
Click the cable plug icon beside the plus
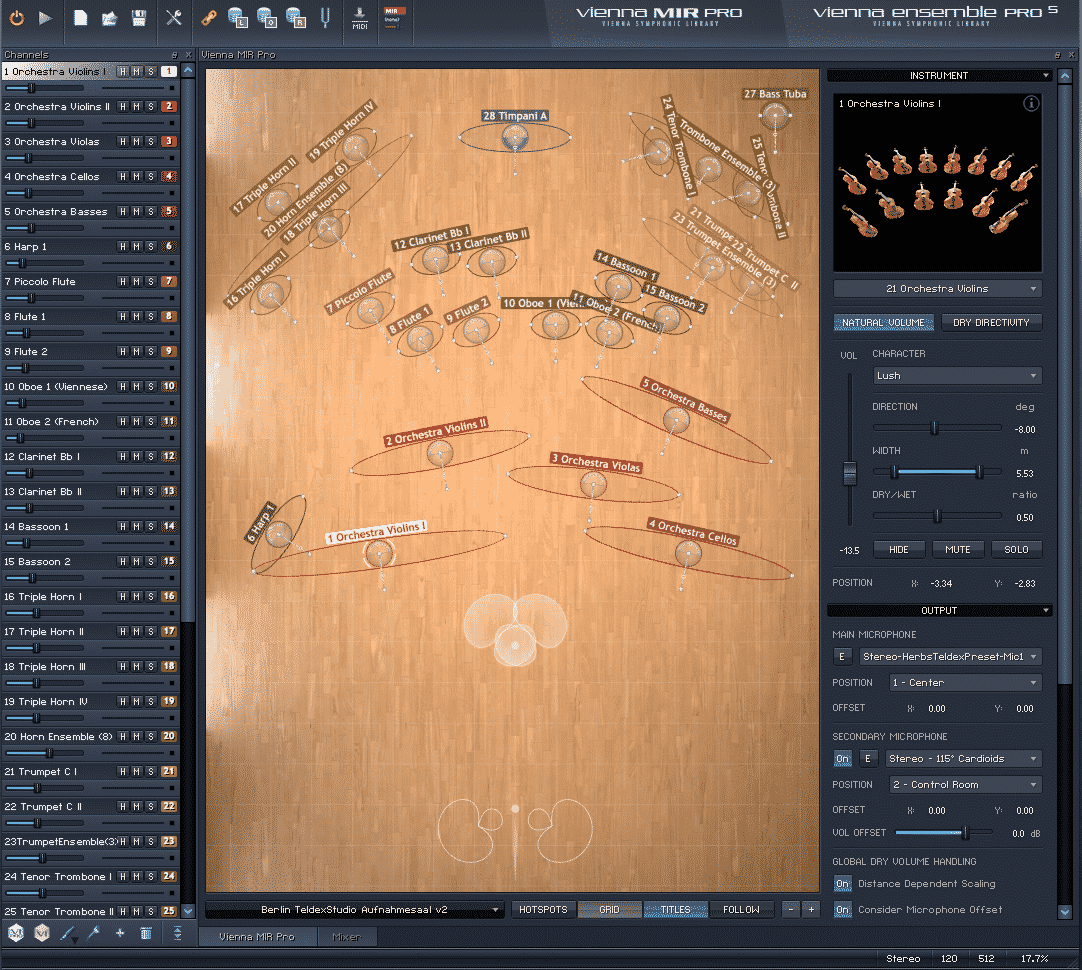[x=94, y=933]
